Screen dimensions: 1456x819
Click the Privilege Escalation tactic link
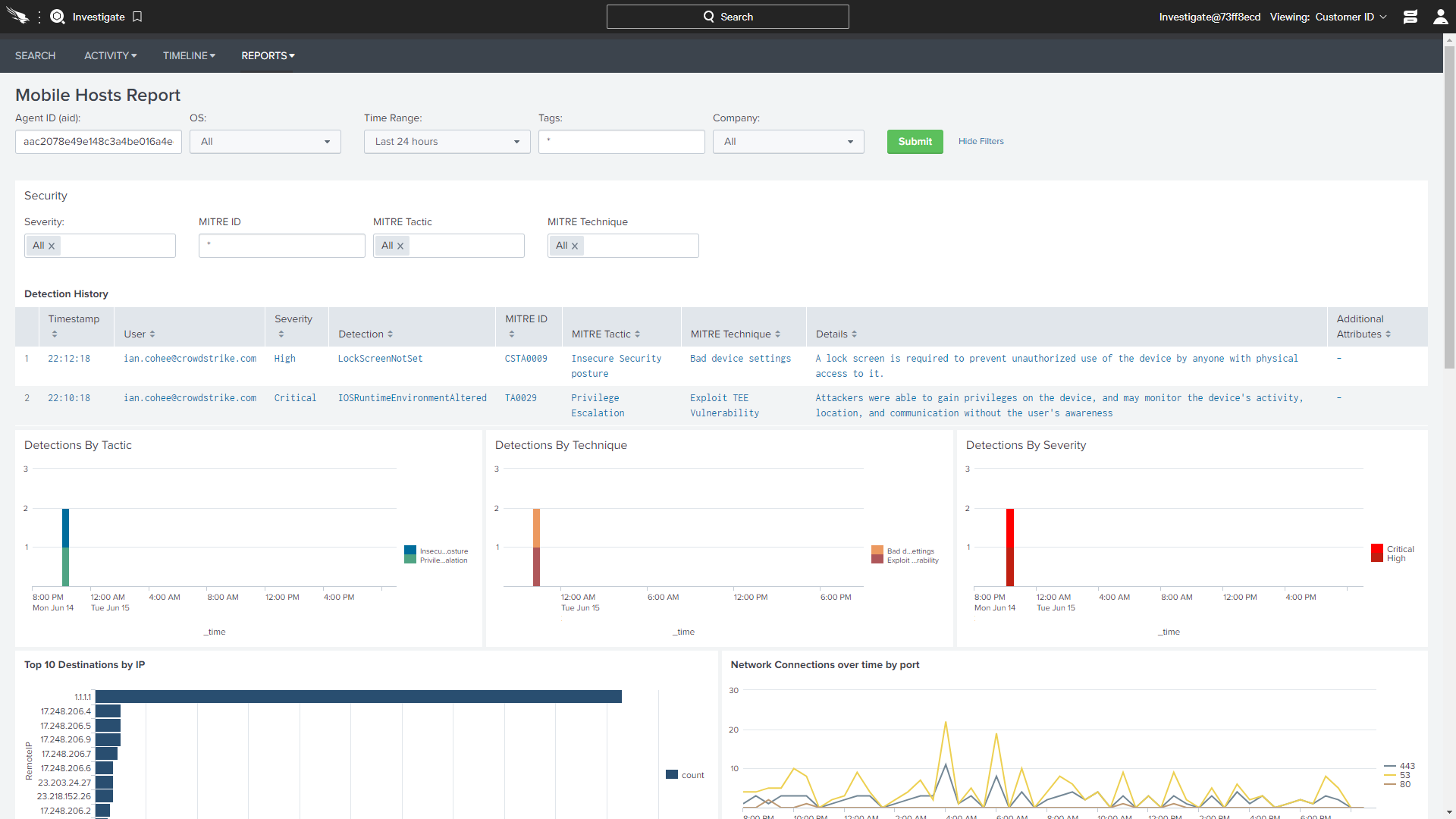[598, 406]
